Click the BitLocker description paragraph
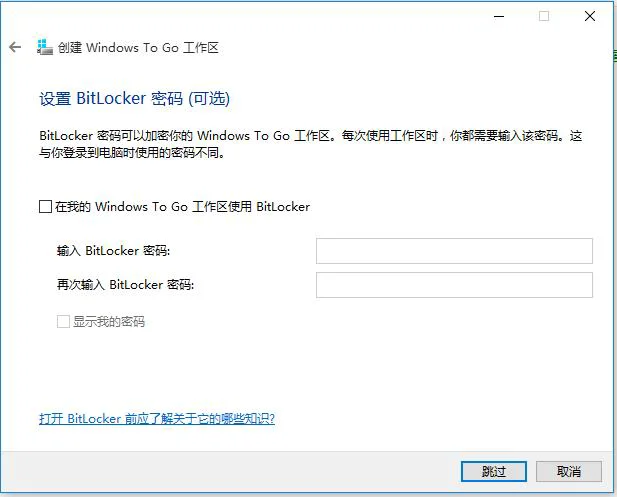 click(310, 144)
